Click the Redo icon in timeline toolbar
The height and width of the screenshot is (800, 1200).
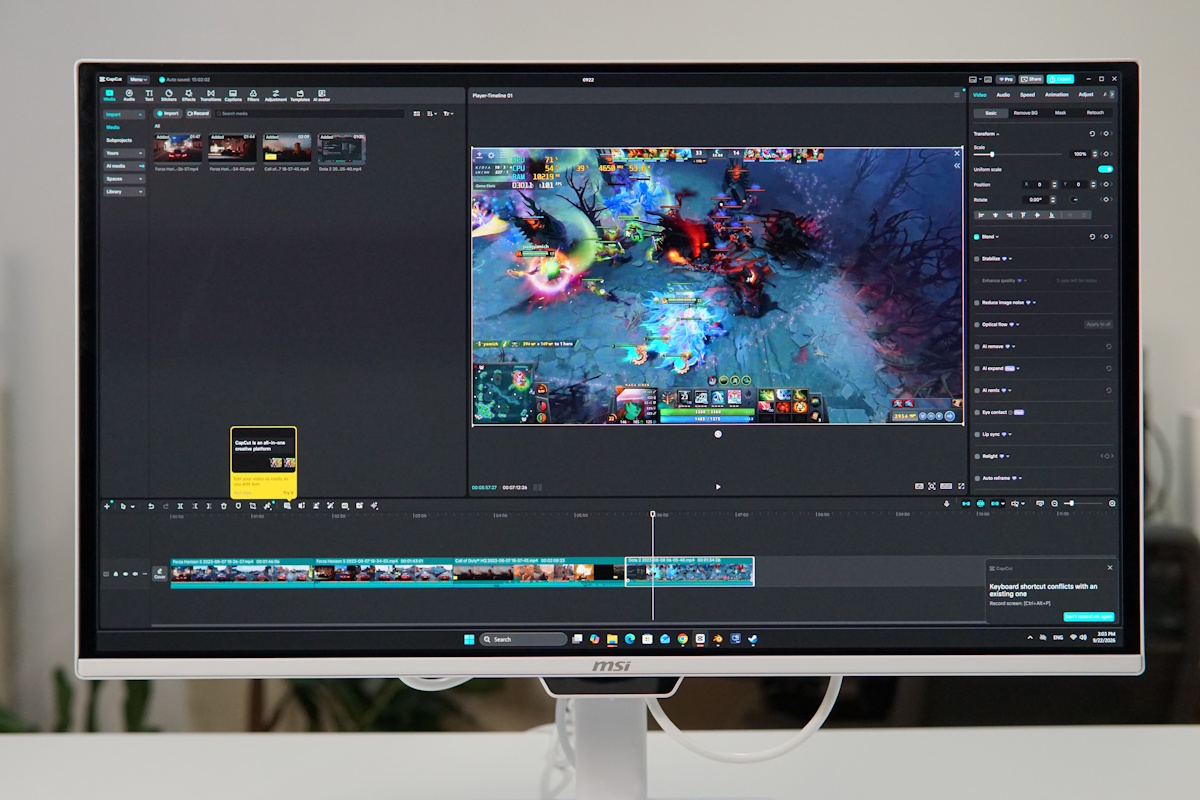166,506
